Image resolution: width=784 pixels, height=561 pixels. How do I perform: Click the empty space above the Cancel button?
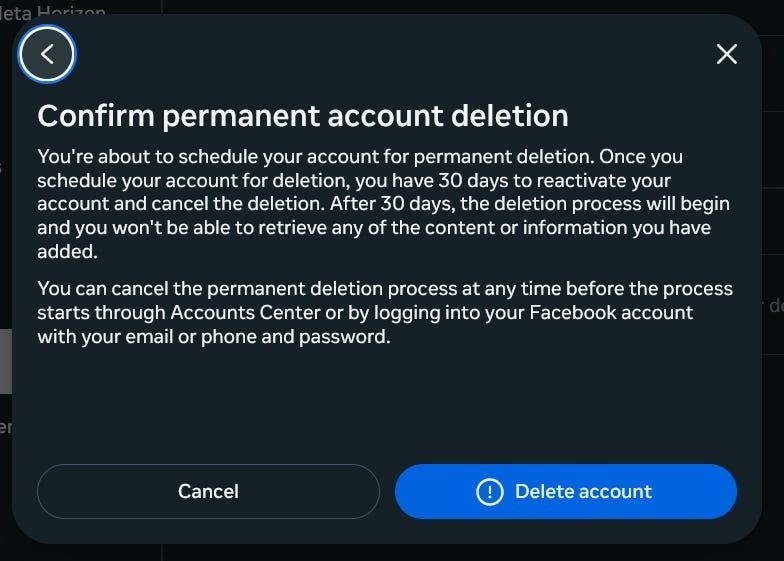tap(208, 420)
